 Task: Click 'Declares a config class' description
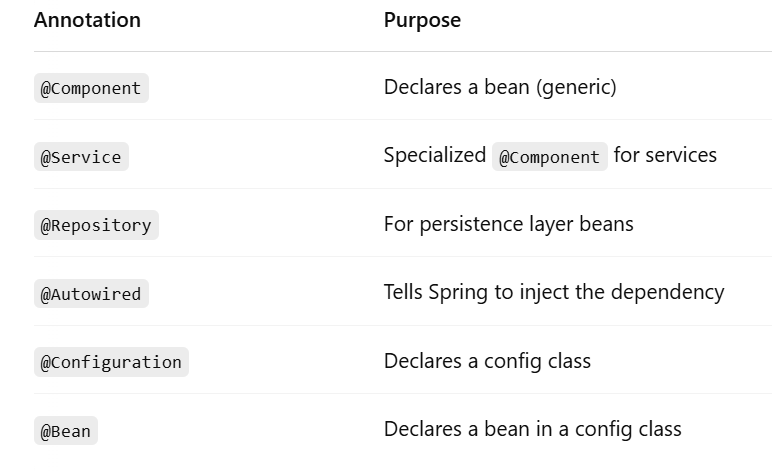pos(487,361)
